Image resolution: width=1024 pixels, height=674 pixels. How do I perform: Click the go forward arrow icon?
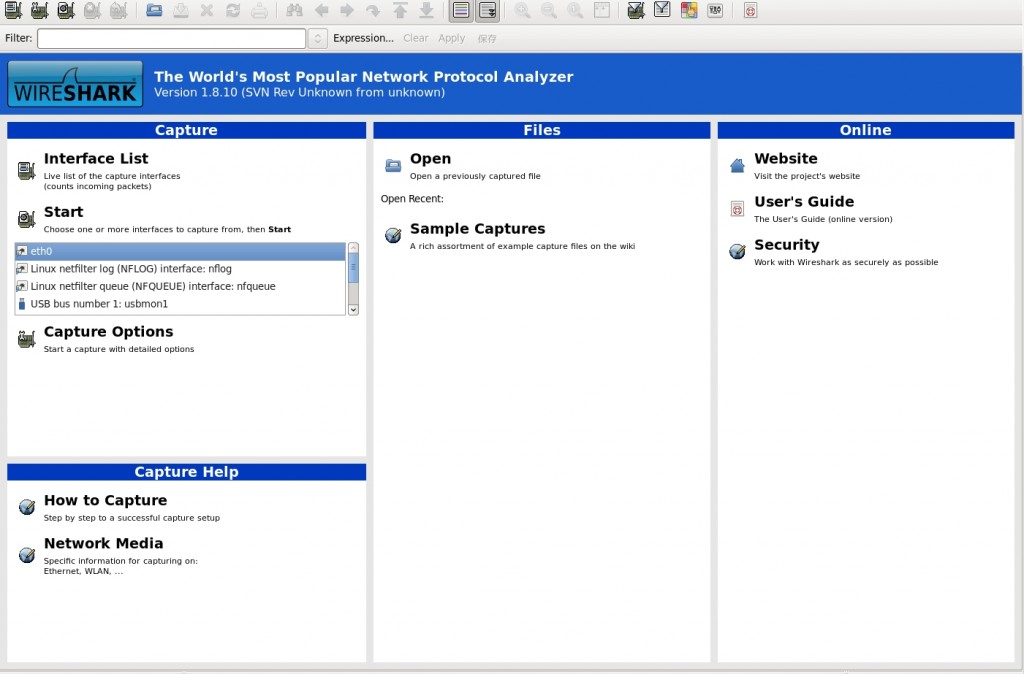click(347, 10)
